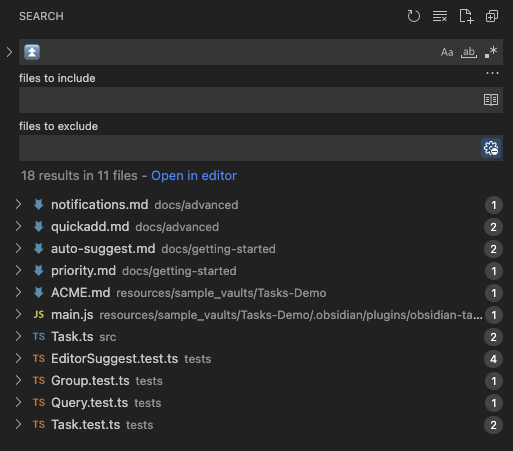
Task: Refresh the search results
Action: (413, 16)
